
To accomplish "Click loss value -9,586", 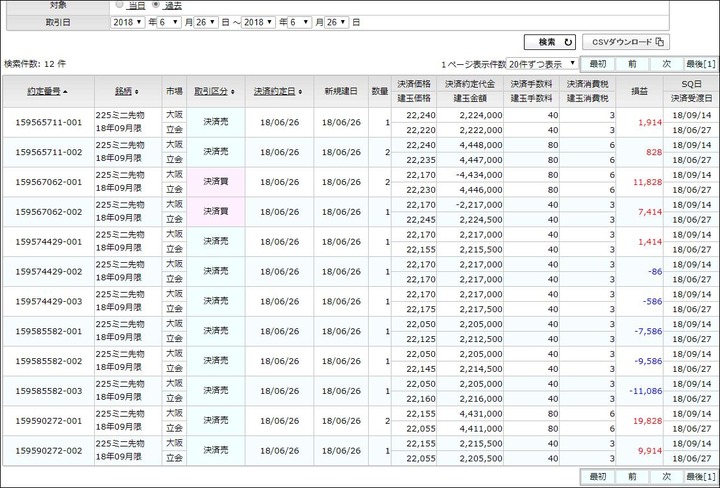I will coord(648,361).
